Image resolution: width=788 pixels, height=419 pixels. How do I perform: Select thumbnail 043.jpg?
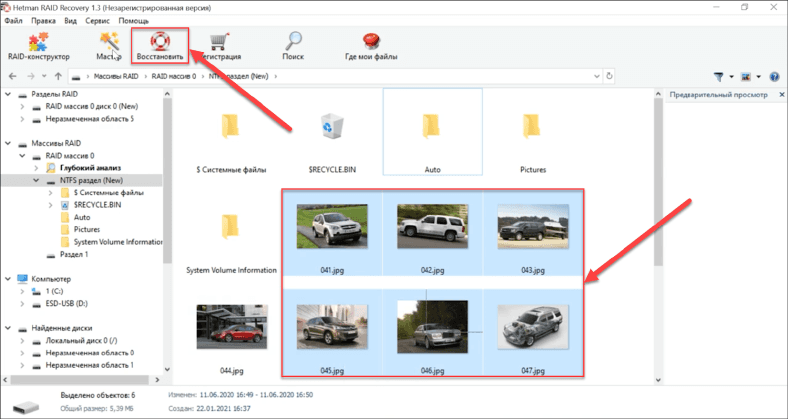[533, 226]
